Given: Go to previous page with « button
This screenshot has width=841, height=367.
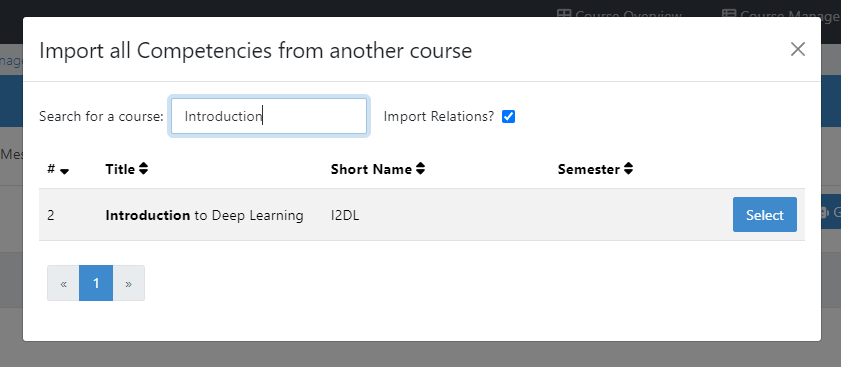Looking at the screenshot, I should pyautogui.click(x=63, y=283).
